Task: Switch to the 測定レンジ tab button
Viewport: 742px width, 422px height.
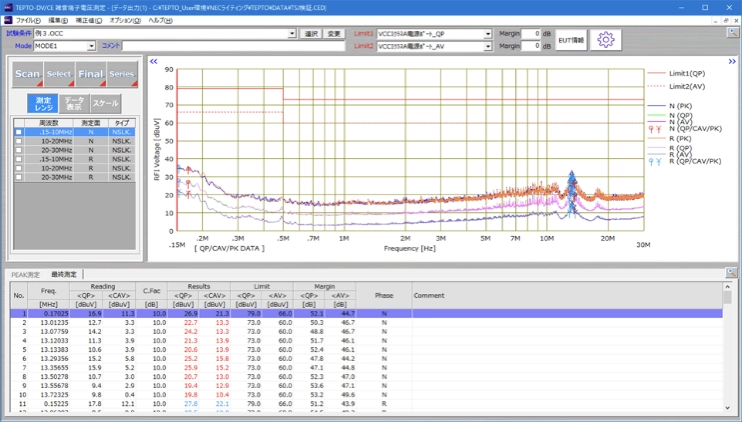Action: tap(43, 104)
